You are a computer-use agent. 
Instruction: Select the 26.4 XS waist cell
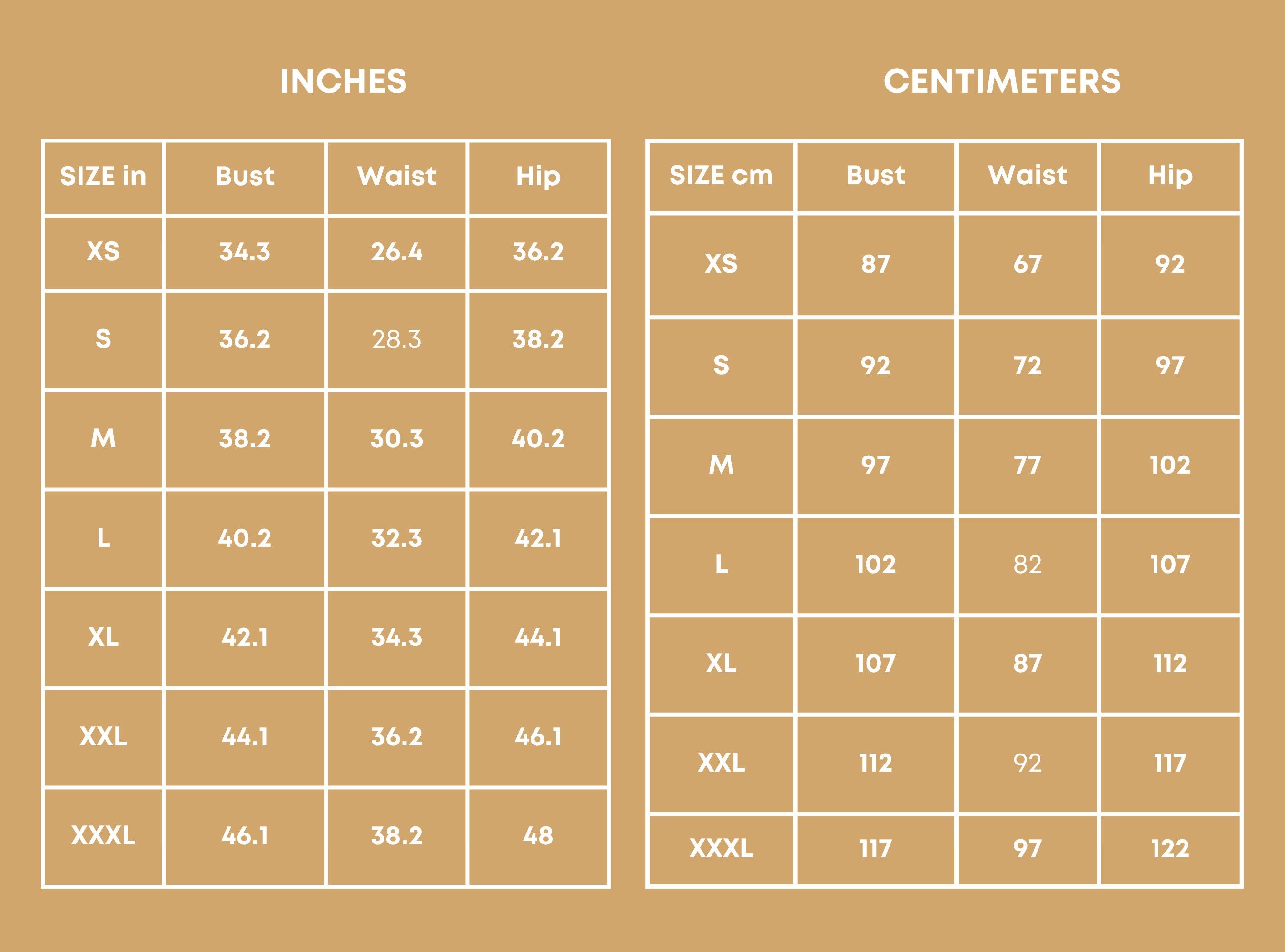(396, 252)
